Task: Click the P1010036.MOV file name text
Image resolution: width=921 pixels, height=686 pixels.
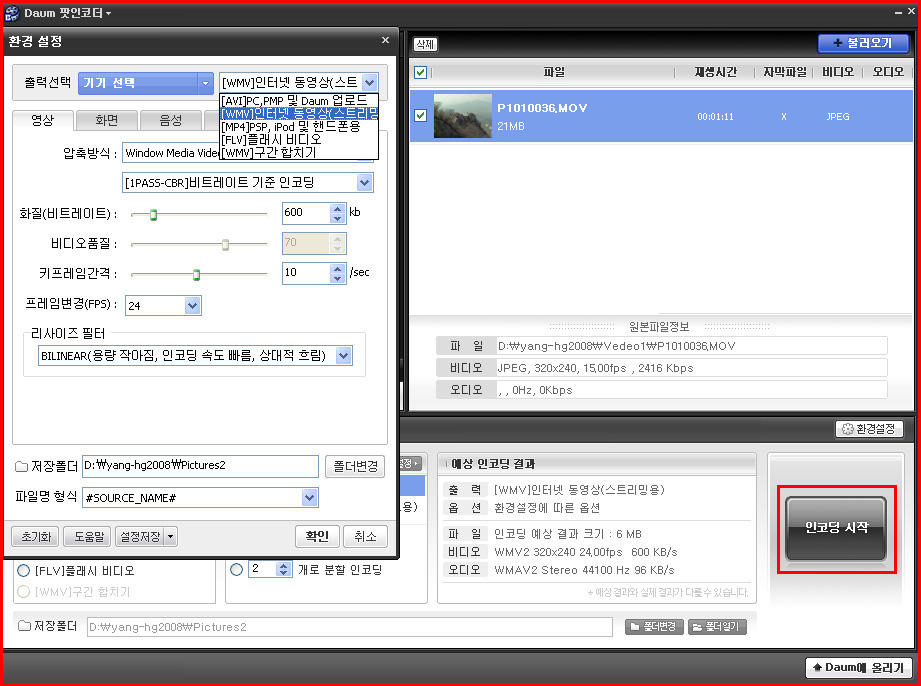Action: point(542,108)
